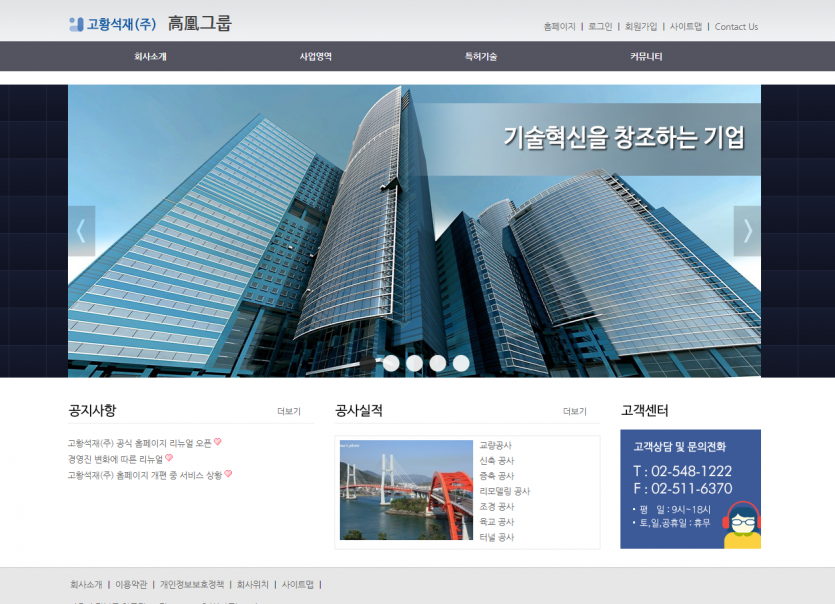Click the 회원가입 link in the top bar

[x=641, y=27]
